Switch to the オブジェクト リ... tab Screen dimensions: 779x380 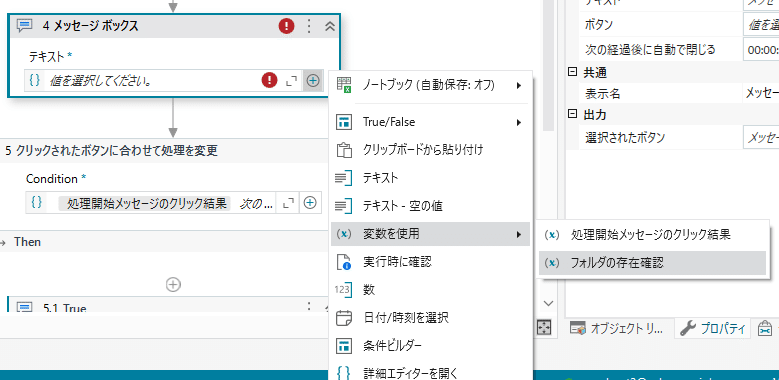point(616,328)
